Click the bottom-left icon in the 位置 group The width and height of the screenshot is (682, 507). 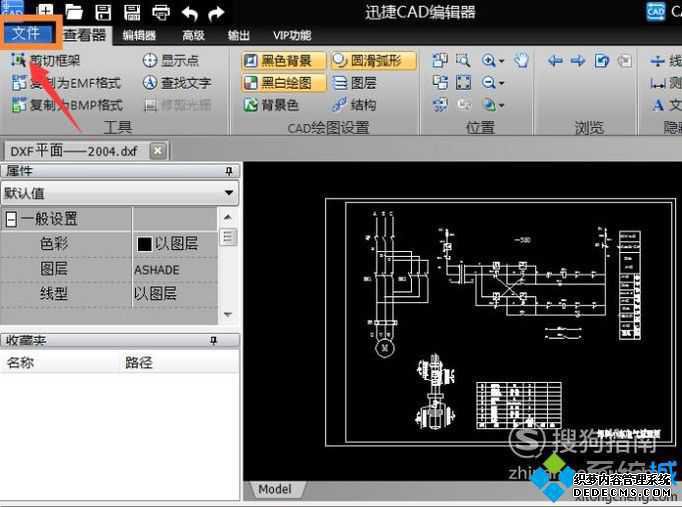tap(440, 104)
